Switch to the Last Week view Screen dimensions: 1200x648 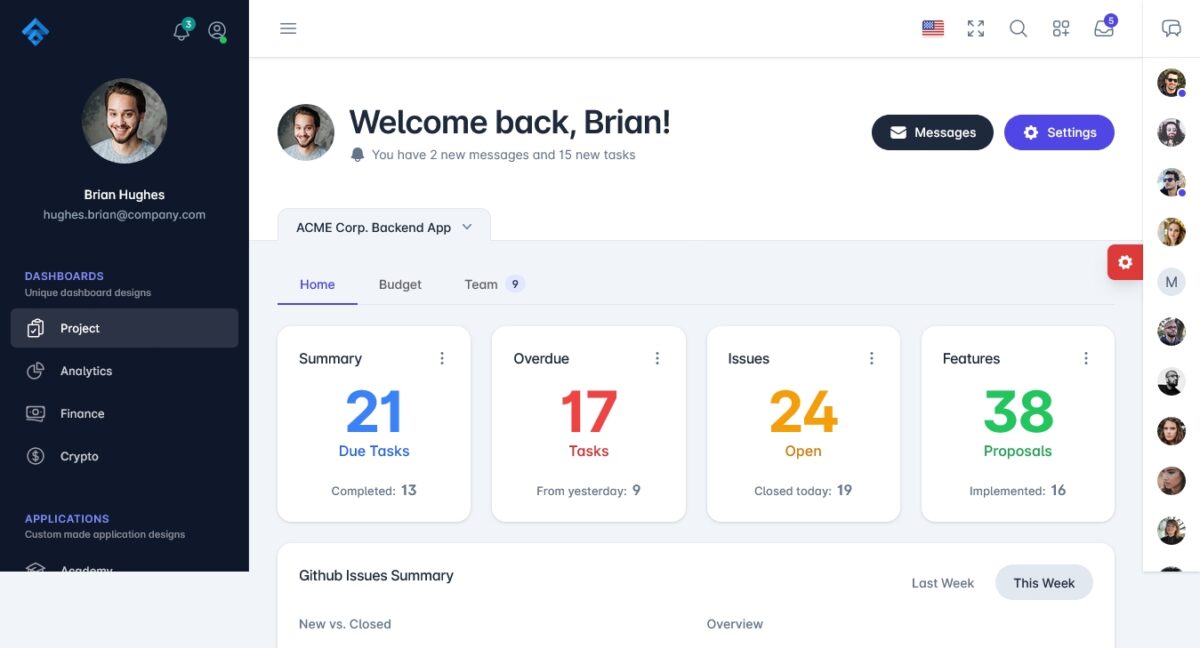[941, 582]
